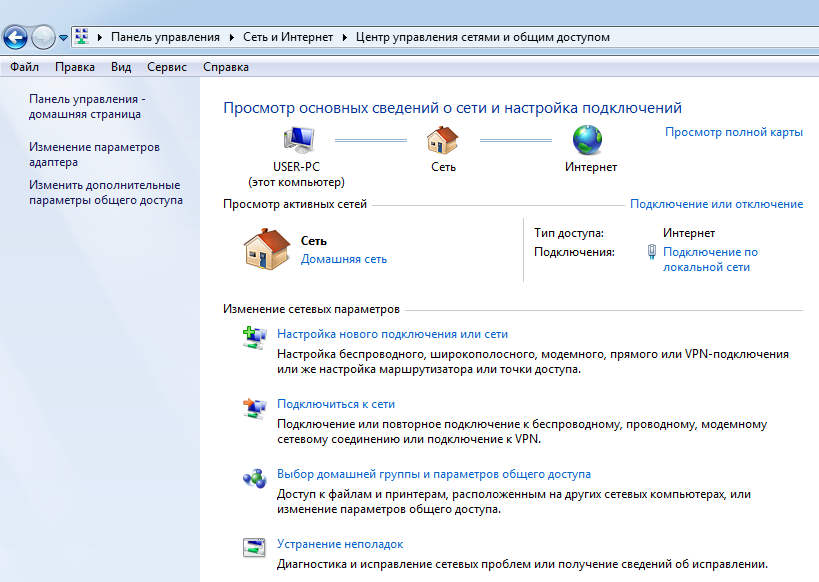Click the new connection setup icon
Screen dimensions: 819x582
pyautogui.click(x=254, y=337)
